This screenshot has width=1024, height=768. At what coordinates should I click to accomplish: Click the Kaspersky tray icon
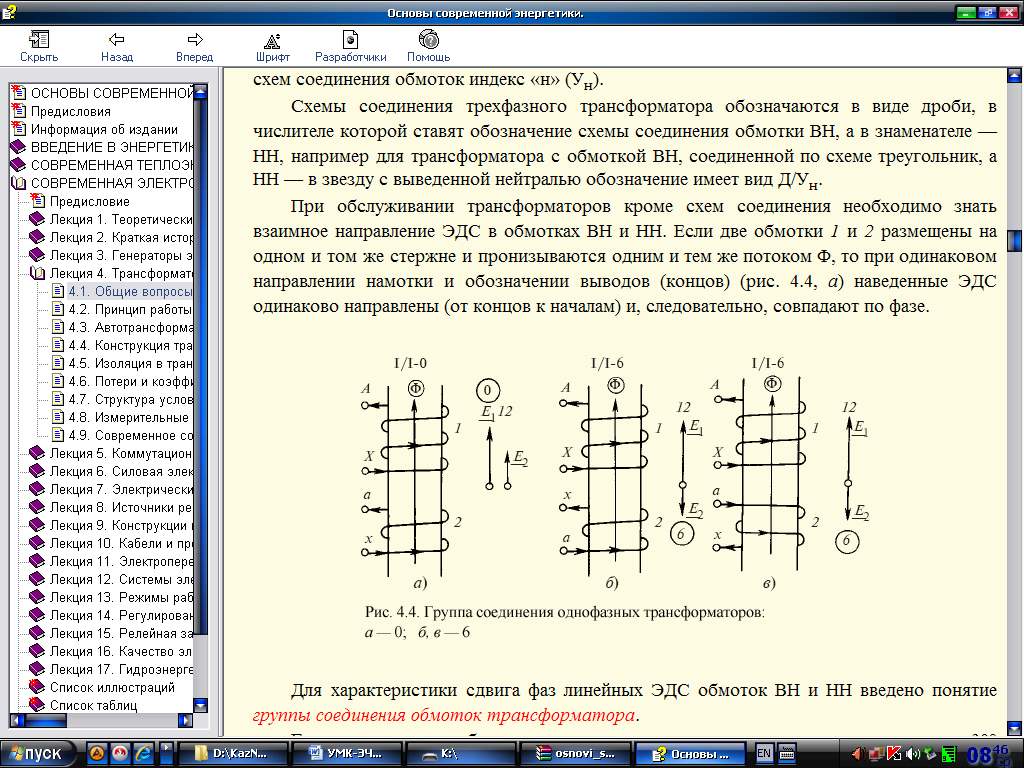pyautogui.click(x=893, y=754)
